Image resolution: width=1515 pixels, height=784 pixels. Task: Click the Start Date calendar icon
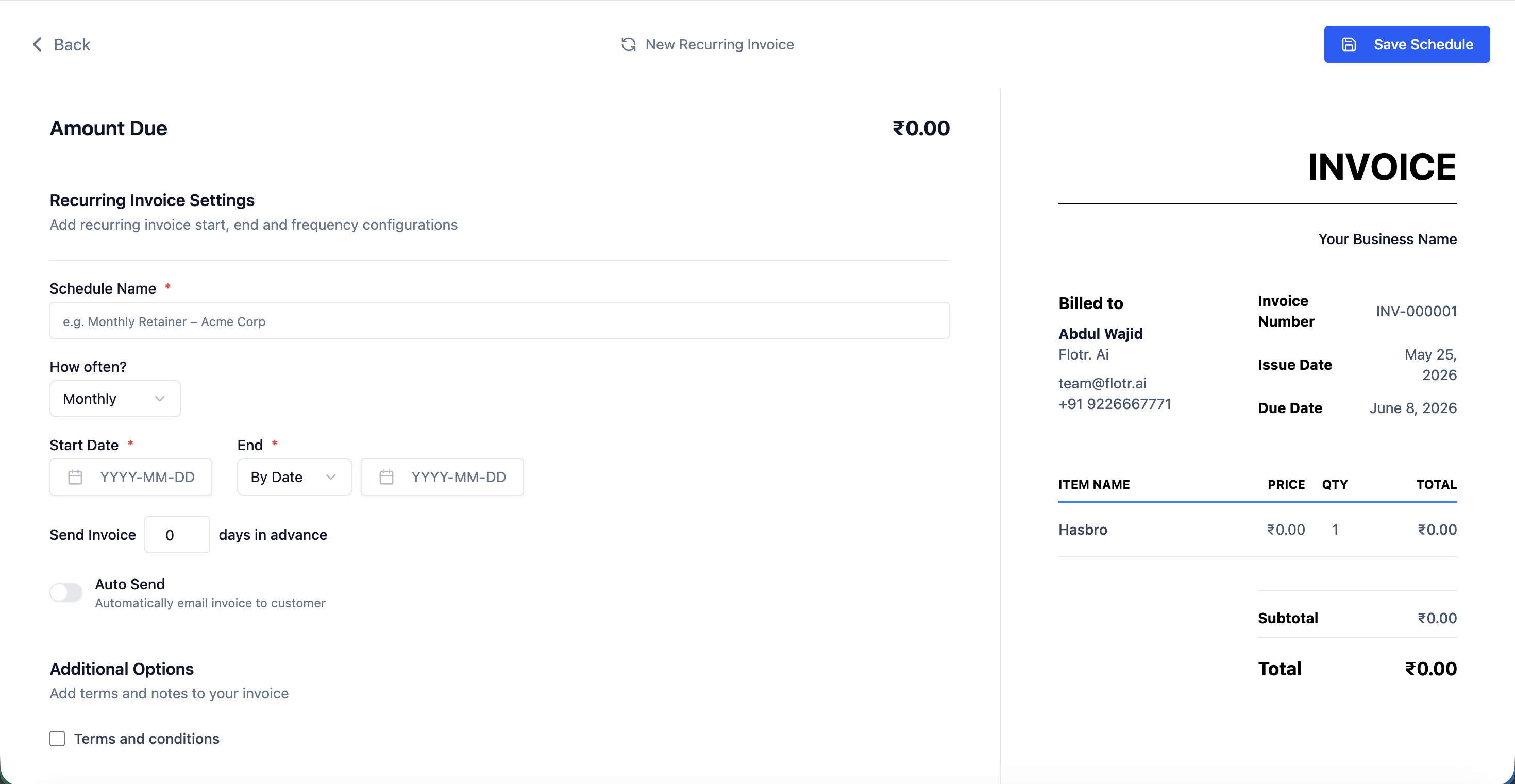coord(75,476)
